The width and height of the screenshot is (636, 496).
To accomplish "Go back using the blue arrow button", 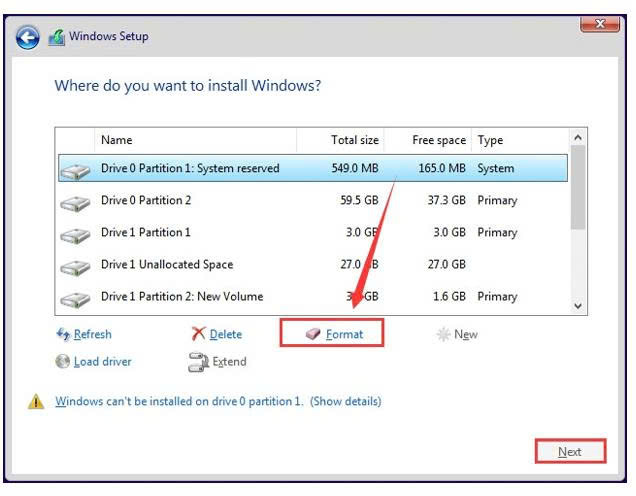I will [28, 38].
